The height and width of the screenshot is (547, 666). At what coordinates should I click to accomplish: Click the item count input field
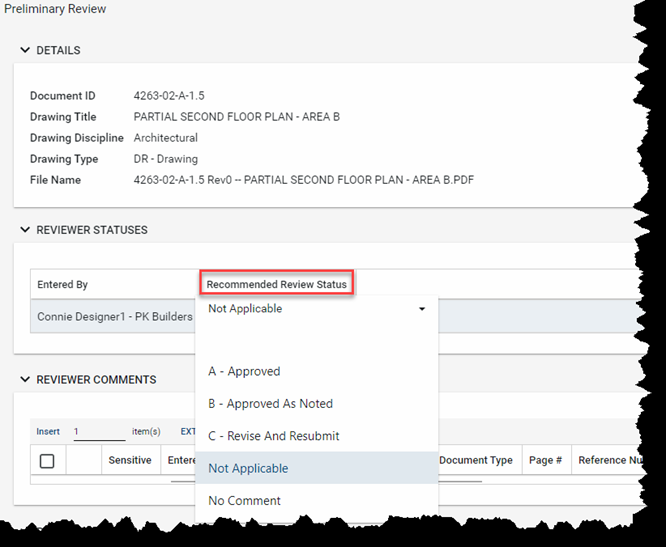[99, 432]
